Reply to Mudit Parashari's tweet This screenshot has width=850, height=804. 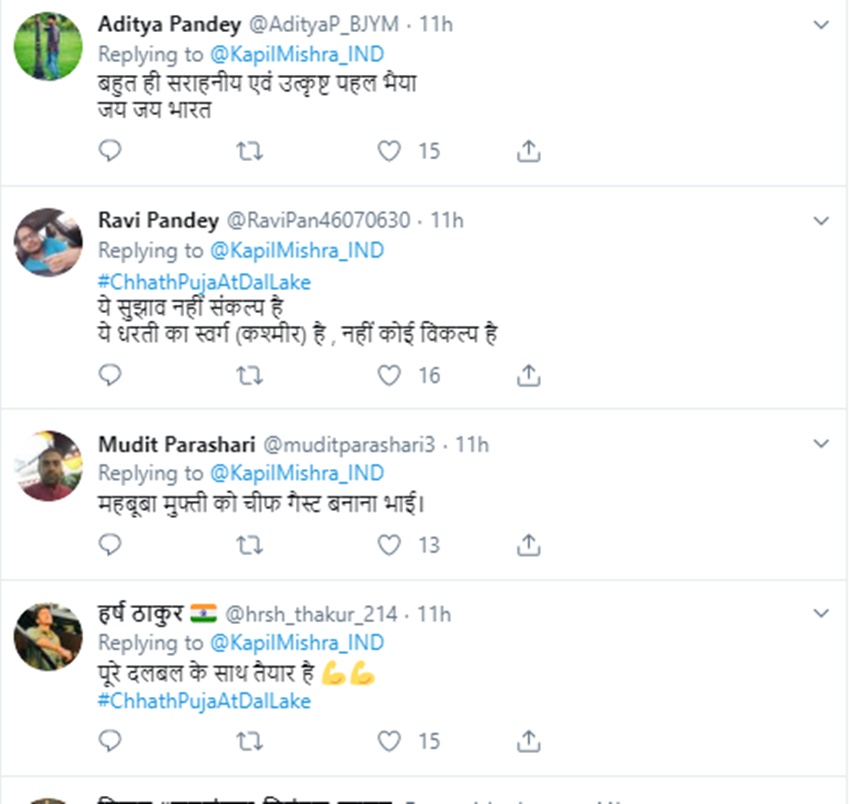pyautogui.click(x=110, y=545)
